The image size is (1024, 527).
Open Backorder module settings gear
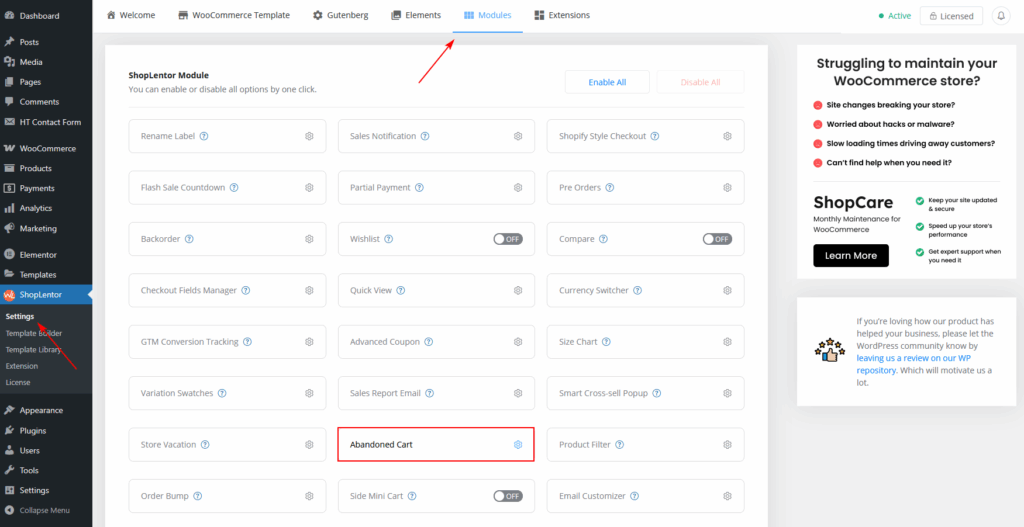click(309, 239)
